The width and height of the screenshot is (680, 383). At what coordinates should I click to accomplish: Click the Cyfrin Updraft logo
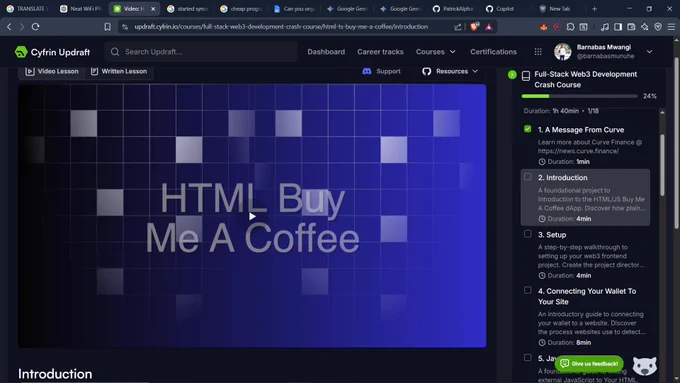(x=52, y=52)
